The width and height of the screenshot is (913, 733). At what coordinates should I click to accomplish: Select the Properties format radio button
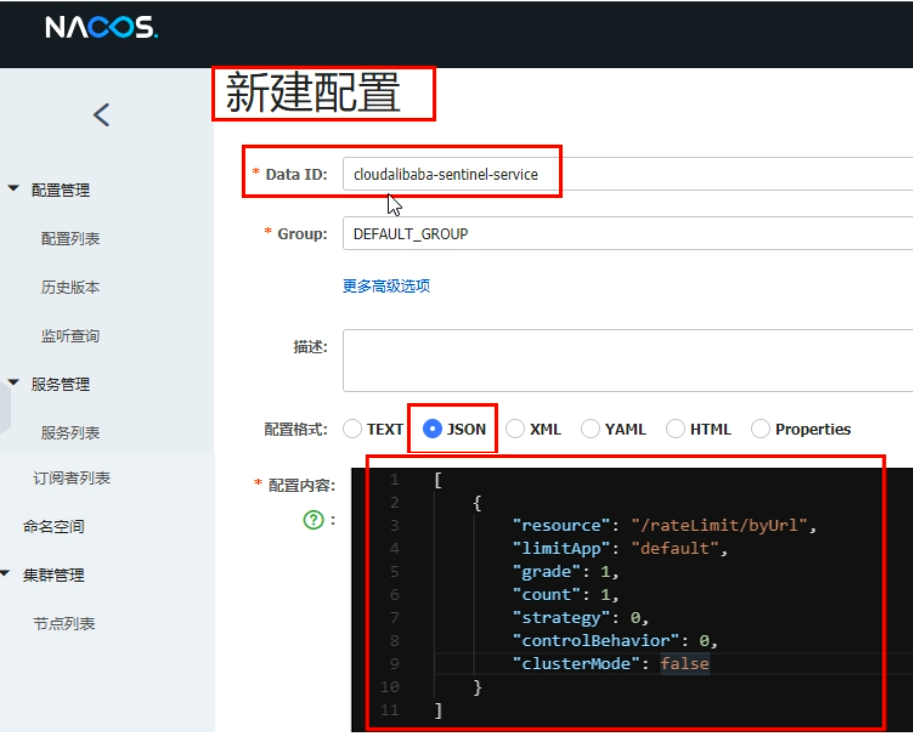tap(760, 429)
